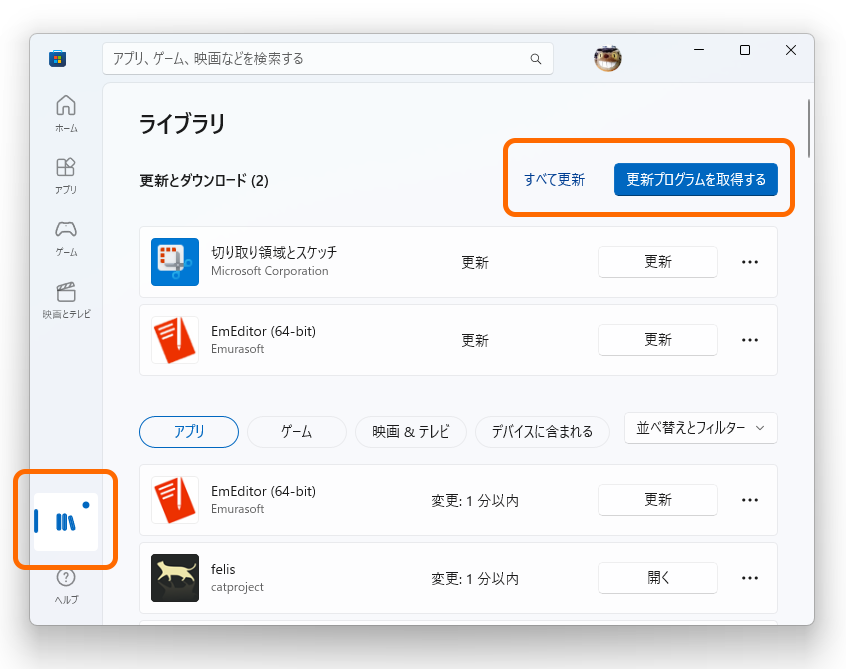
Task: Open the ホーム section in the sidebar
Action: pos(65,112)
